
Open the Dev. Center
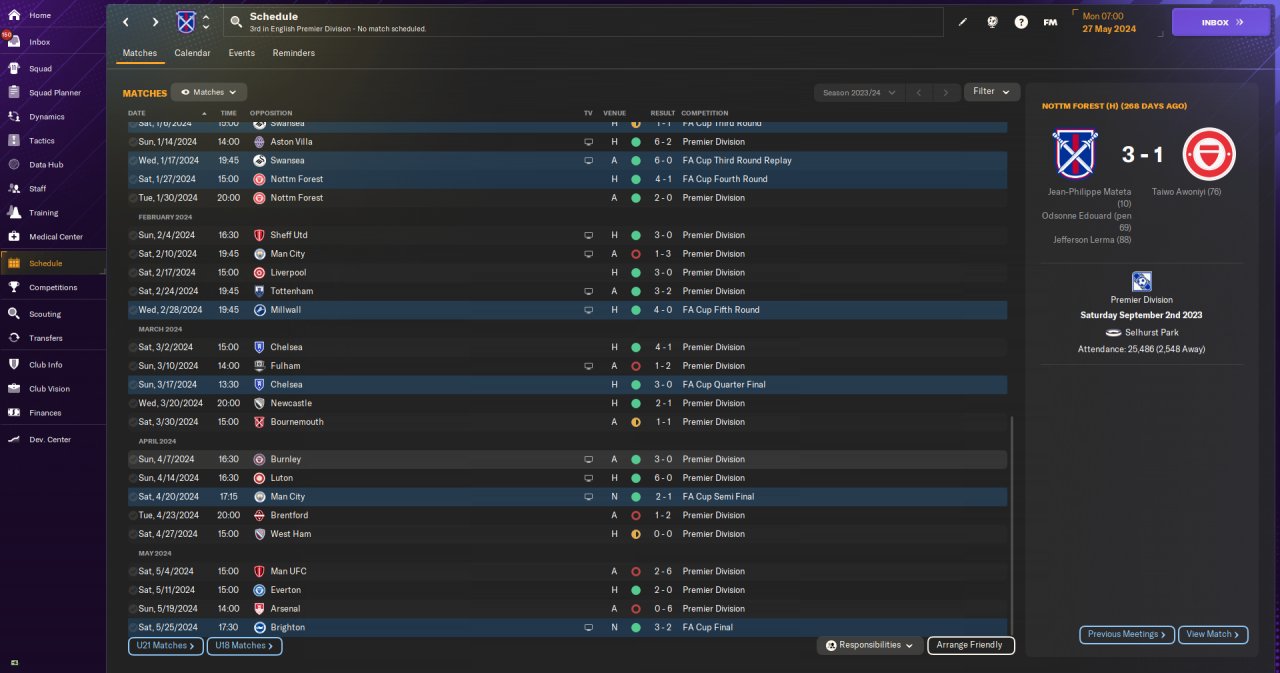[49, 440]
